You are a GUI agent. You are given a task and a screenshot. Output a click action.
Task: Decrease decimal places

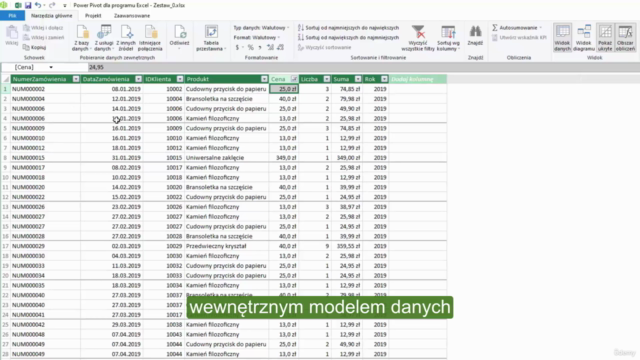click(x=280, y=47)
